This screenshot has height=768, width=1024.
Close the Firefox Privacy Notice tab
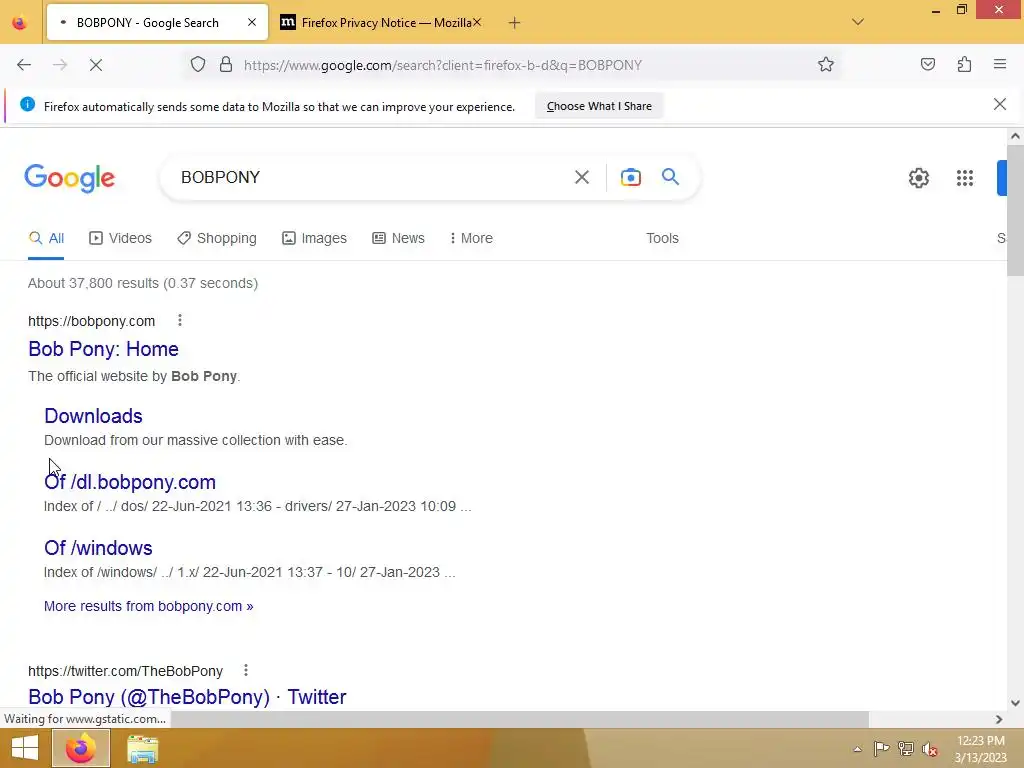pyautogui.click(x=477, y=22)
